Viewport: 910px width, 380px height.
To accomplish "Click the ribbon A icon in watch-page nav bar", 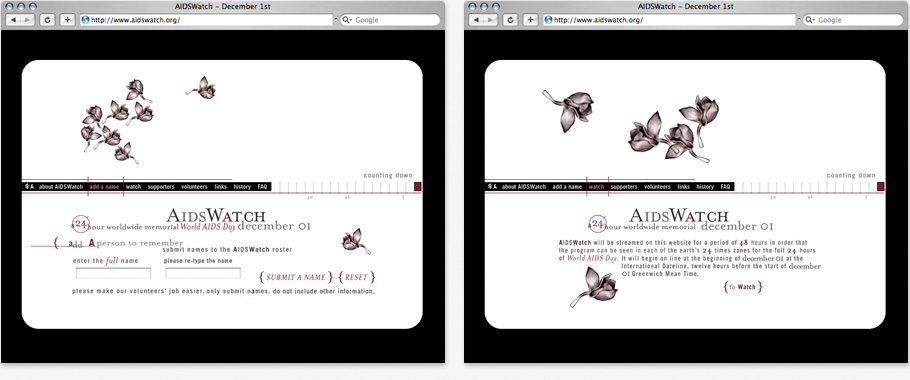I will pos(492,187).
